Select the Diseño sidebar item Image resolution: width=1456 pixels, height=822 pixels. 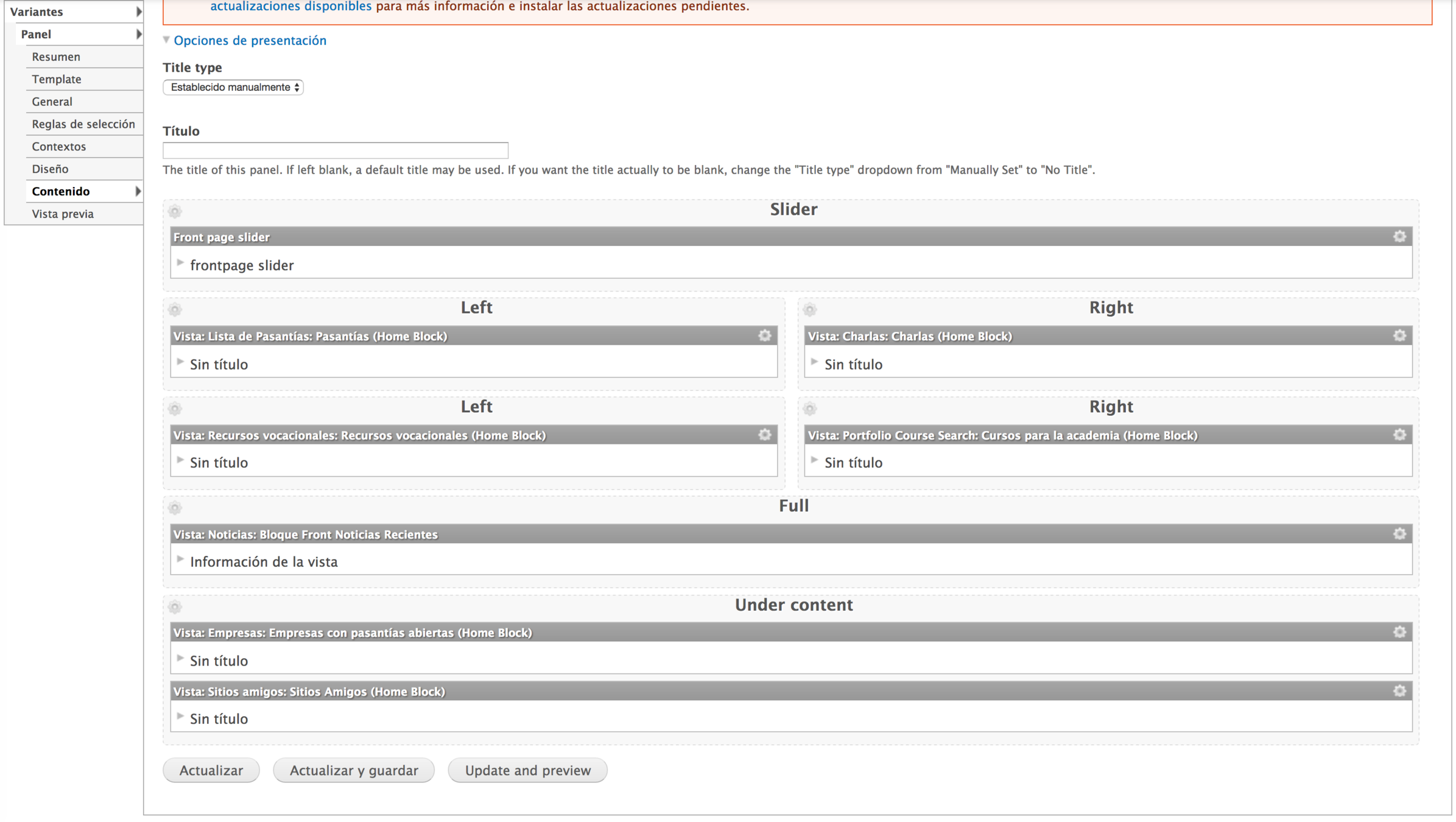point(50,169)
